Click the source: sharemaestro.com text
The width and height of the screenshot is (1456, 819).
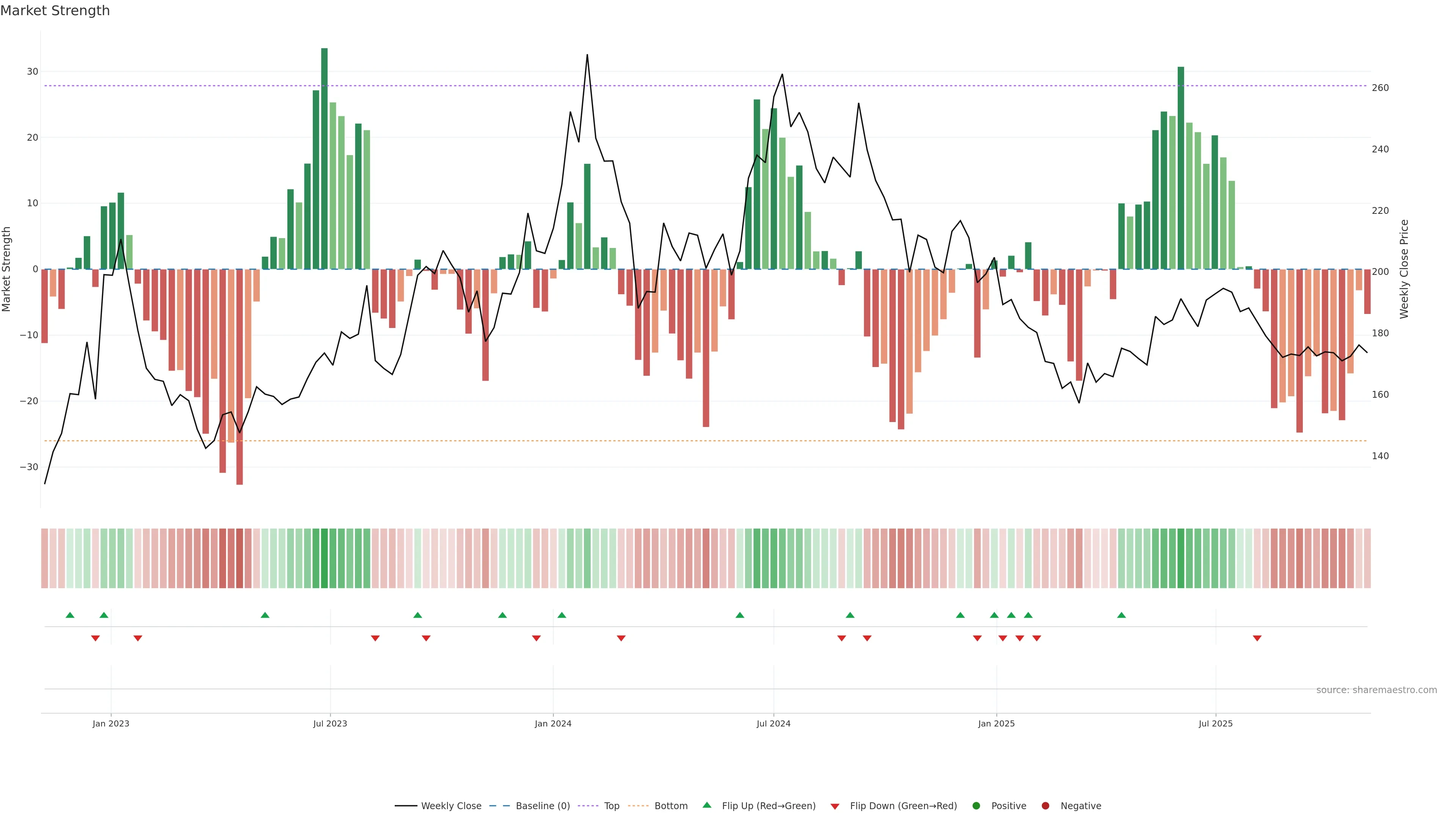coord(1376,690)
